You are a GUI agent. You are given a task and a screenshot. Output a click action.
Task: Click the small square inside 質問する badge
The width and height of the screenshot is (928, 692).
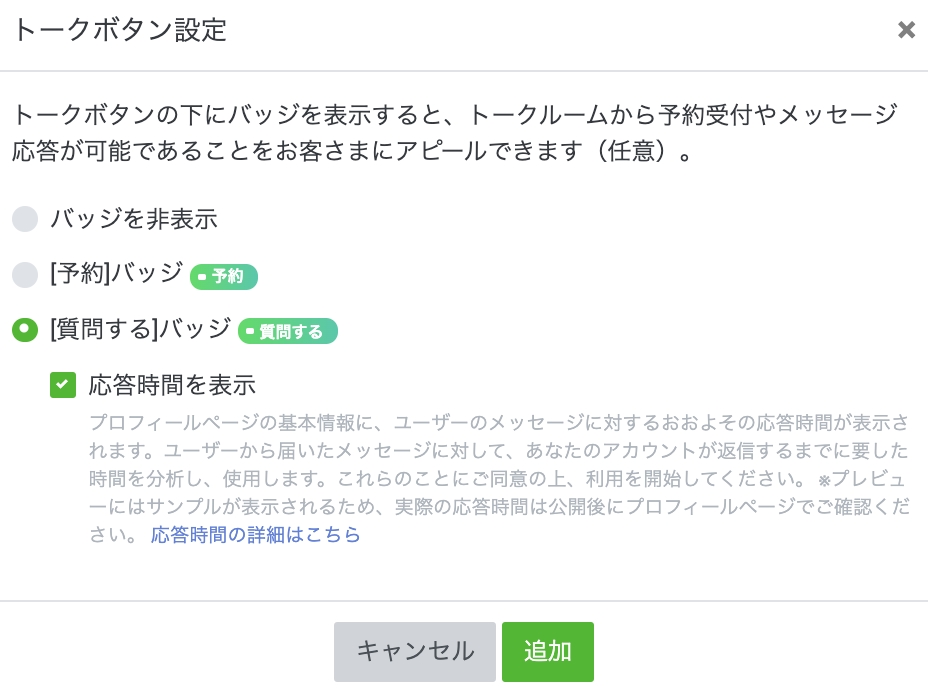[x=251, y=332]
